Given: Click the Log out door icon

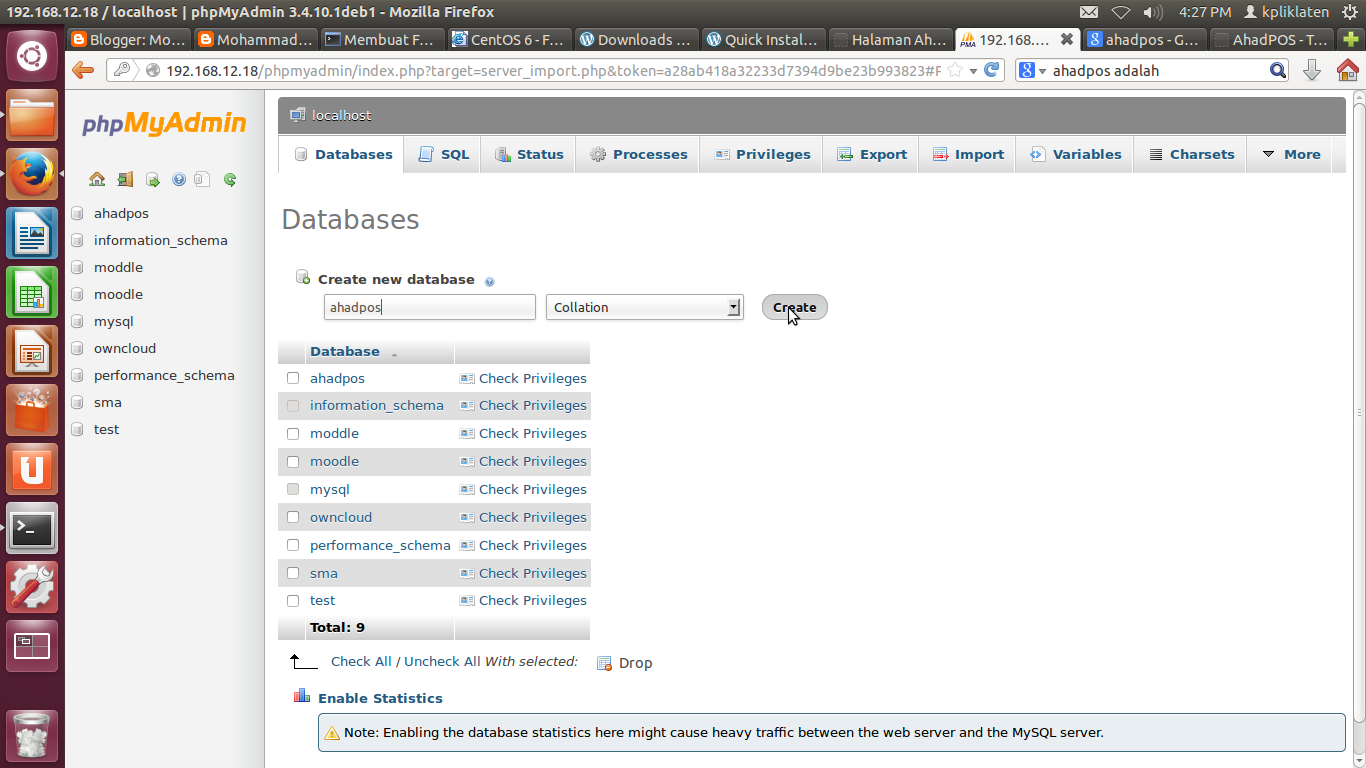Looking at the screenshot, I should tap(125, 180).
